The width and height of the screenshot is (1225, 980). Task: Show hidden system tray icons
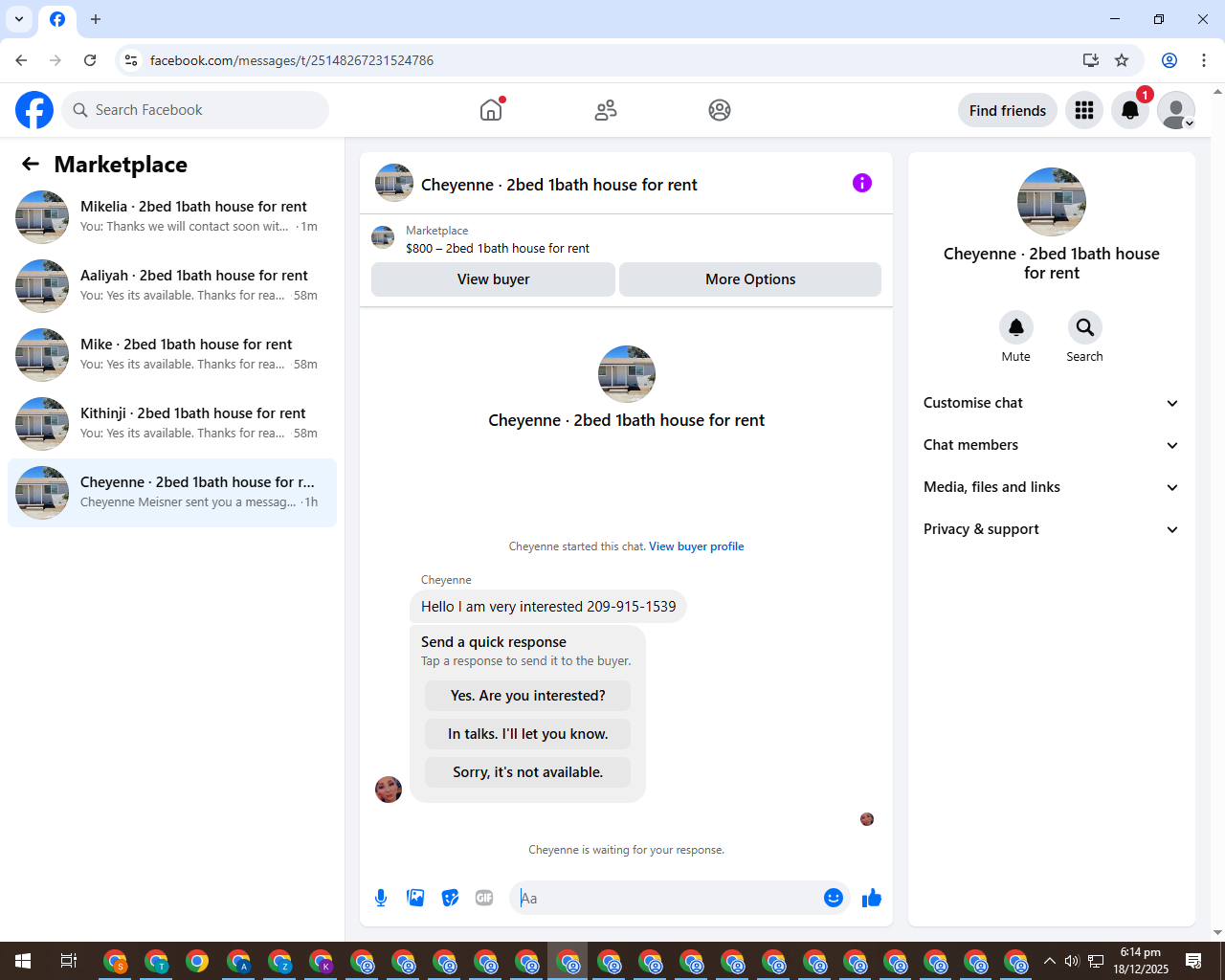pos(1050,961)
